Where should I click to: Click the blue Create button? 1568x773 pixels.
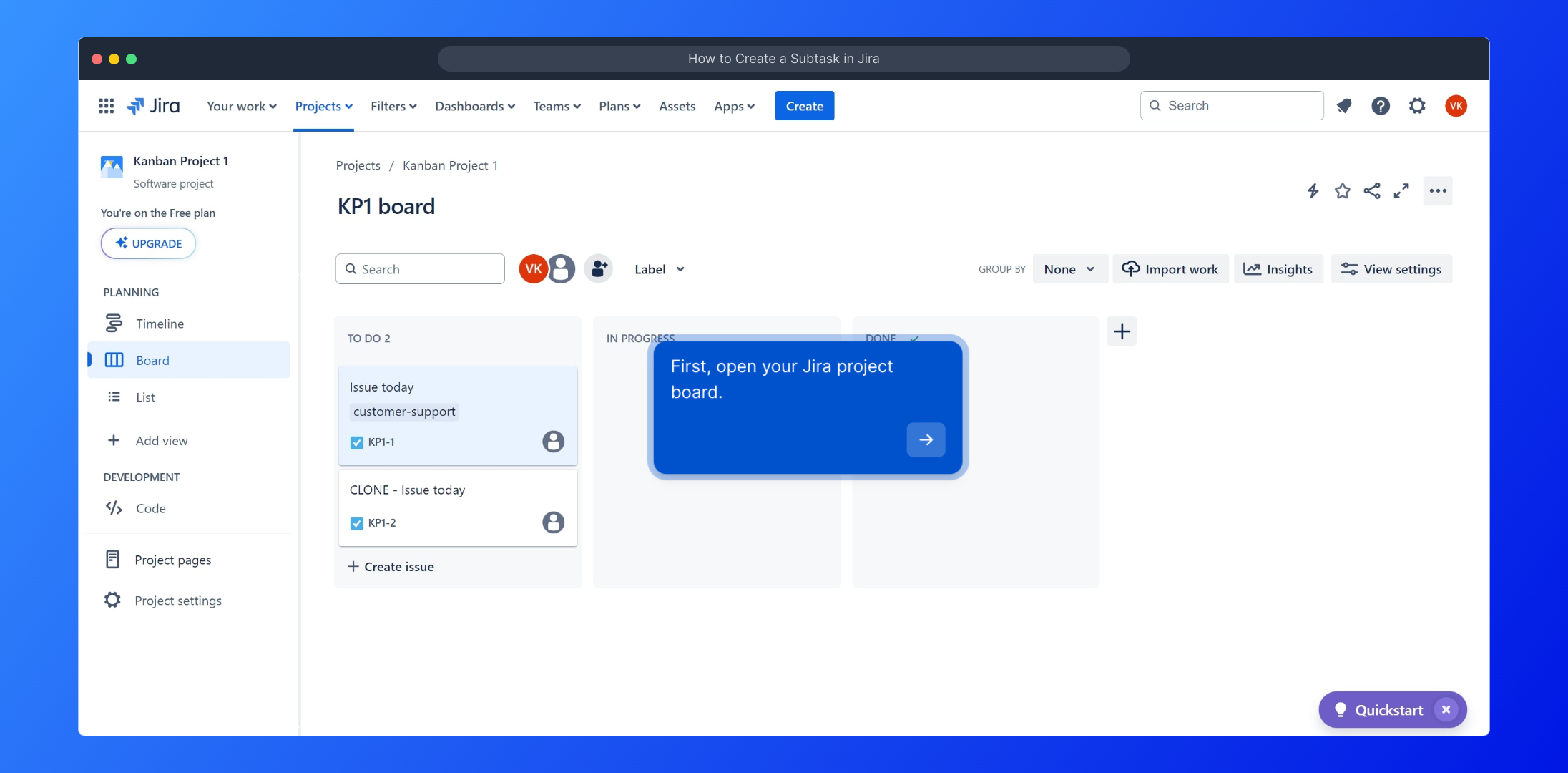pyautogui.click(x=804, y=106)
